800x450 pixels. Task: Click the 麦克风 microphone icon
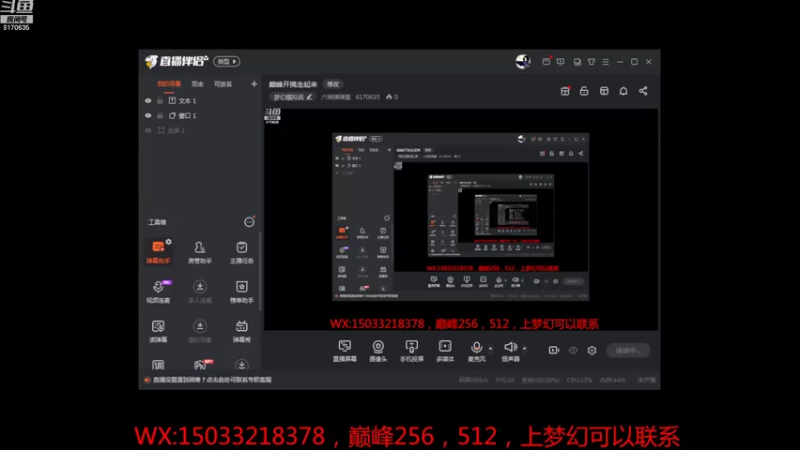[x=477, y=347]
